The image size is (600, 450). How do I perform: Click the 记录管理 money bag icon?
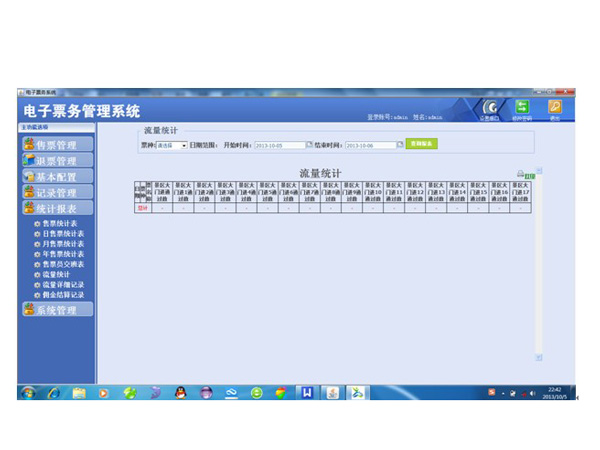pos(29,191)
